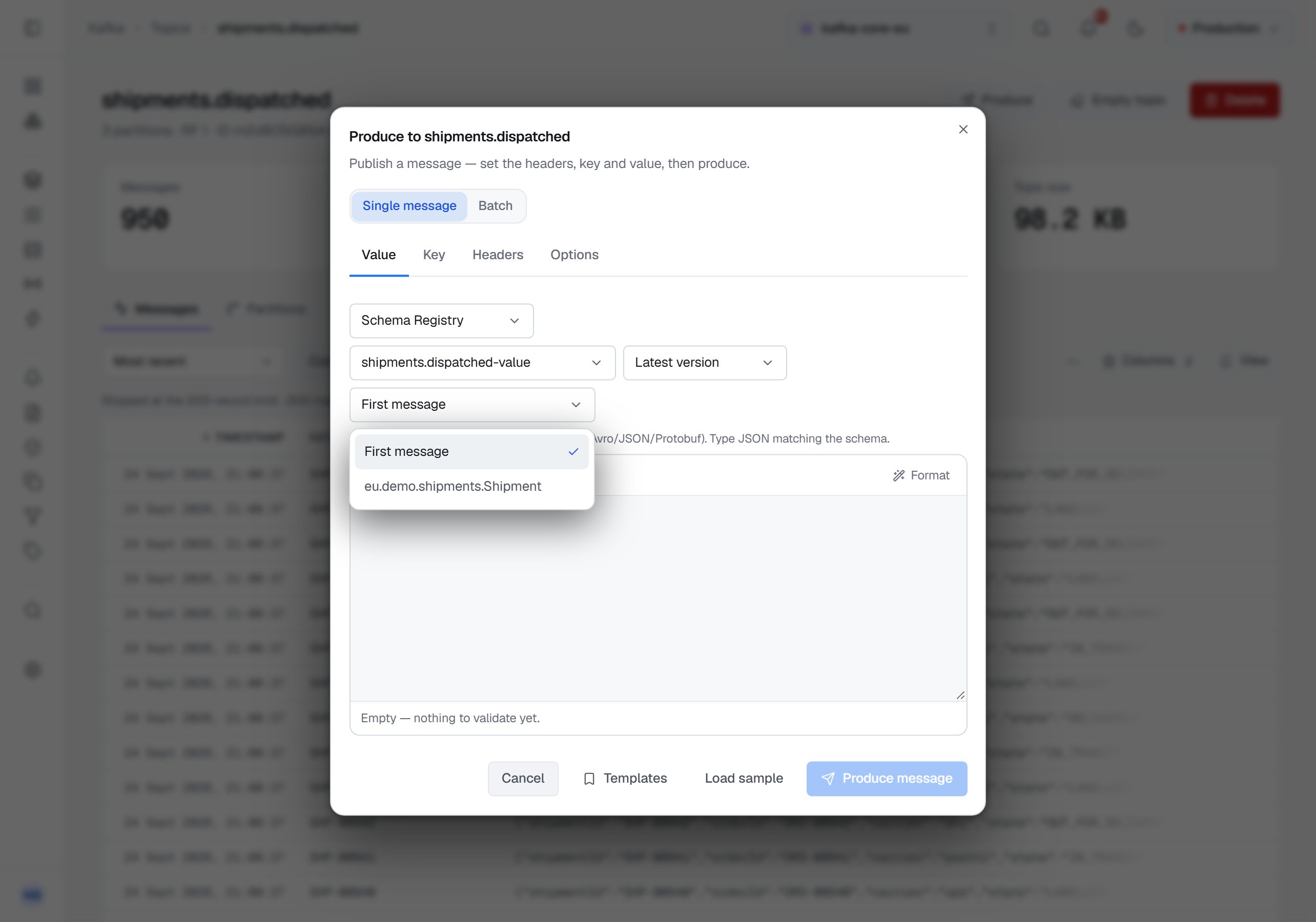This screenshot has width=1316, height=922.
Task: Open the Value tab
Action: [x=378, y=255]
